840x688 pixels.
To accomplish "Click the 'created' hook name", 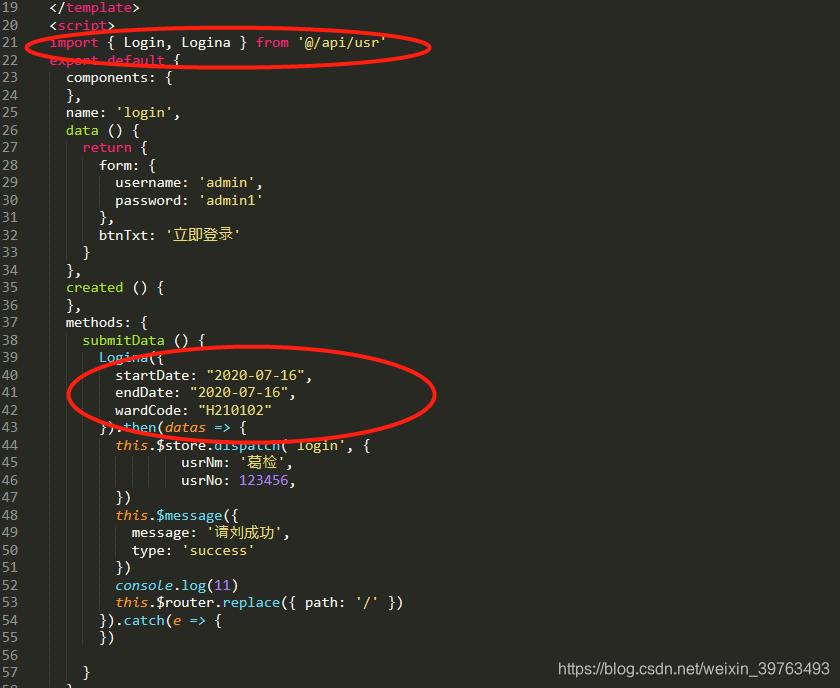I will (x=94, y=287).
